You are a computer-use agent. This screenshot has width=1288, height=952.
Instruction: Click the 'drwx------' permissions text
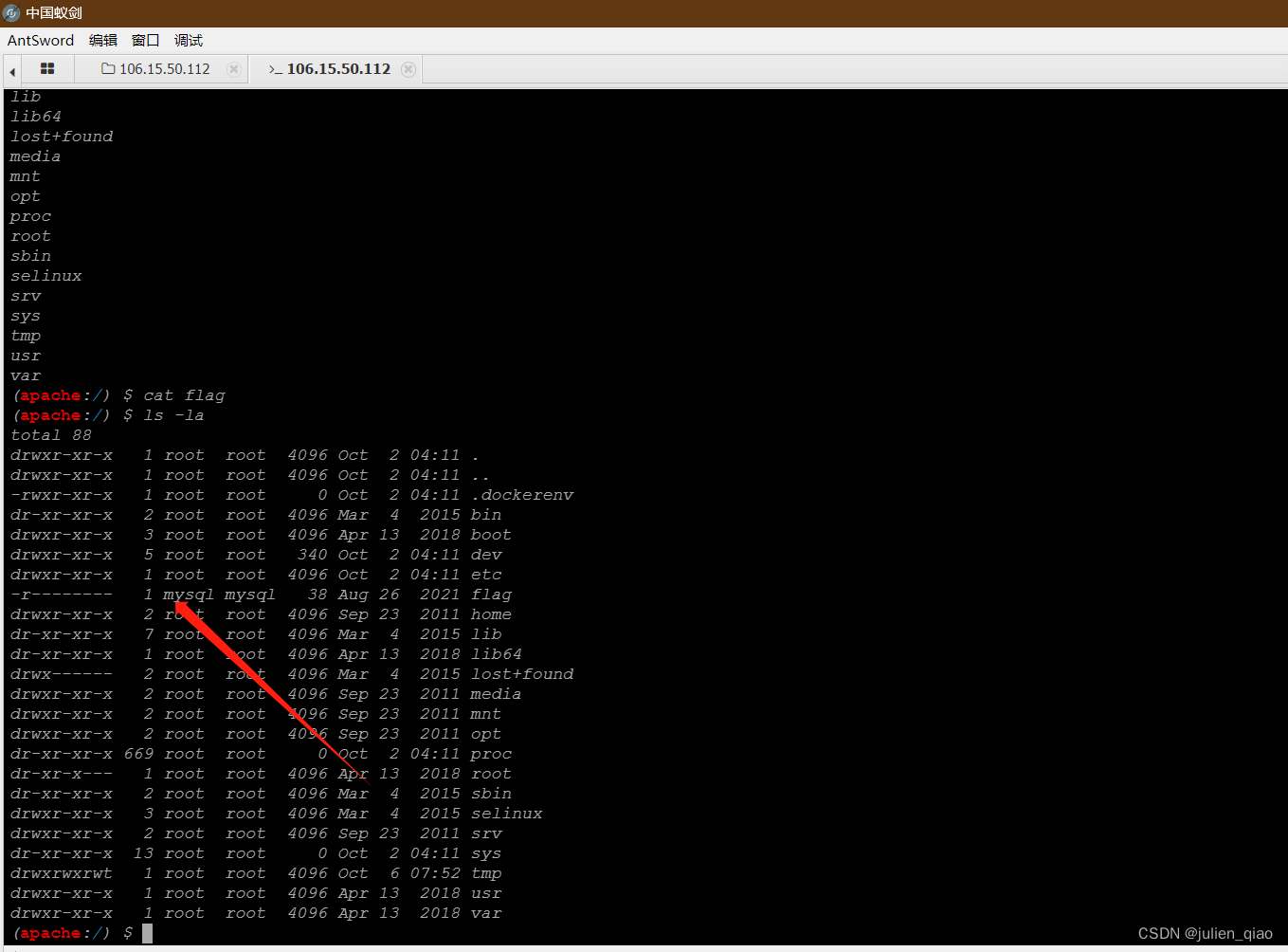coord(62,674)
